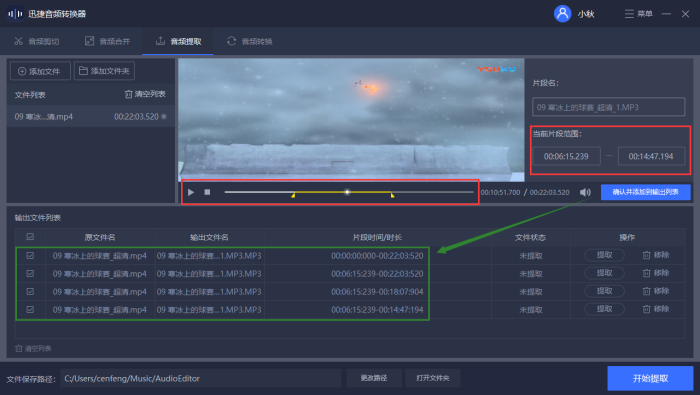The height and width of the screenshot is (395, 700).
Task: Select the 音频提取 tab
Action: click(178, 42)
